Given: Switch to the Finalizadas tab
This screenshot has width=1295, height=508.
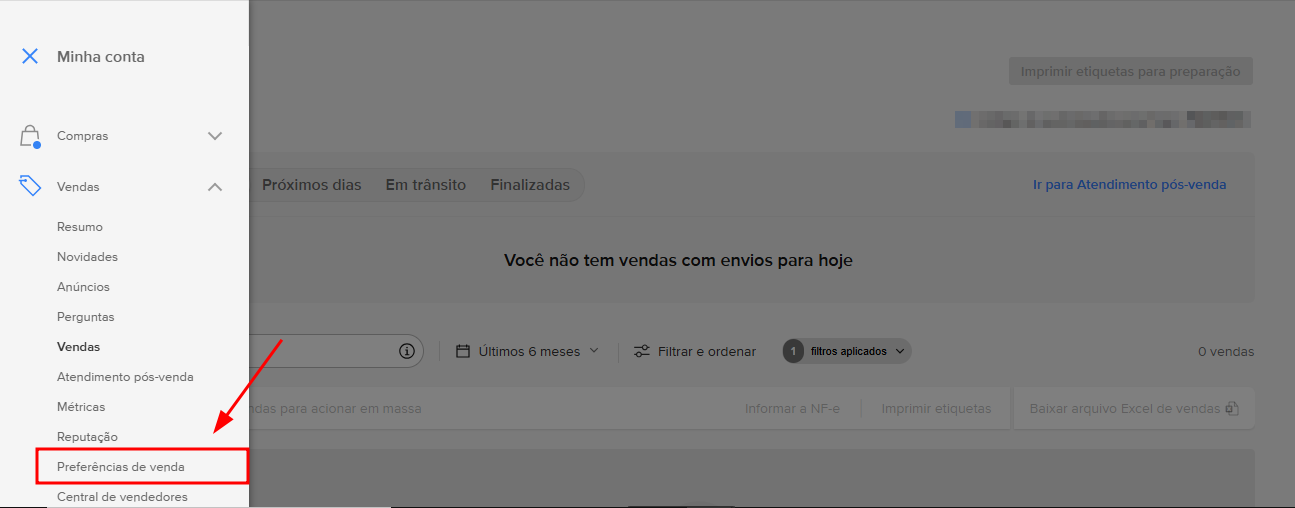Looking at the screenshot, I should 530,185.
